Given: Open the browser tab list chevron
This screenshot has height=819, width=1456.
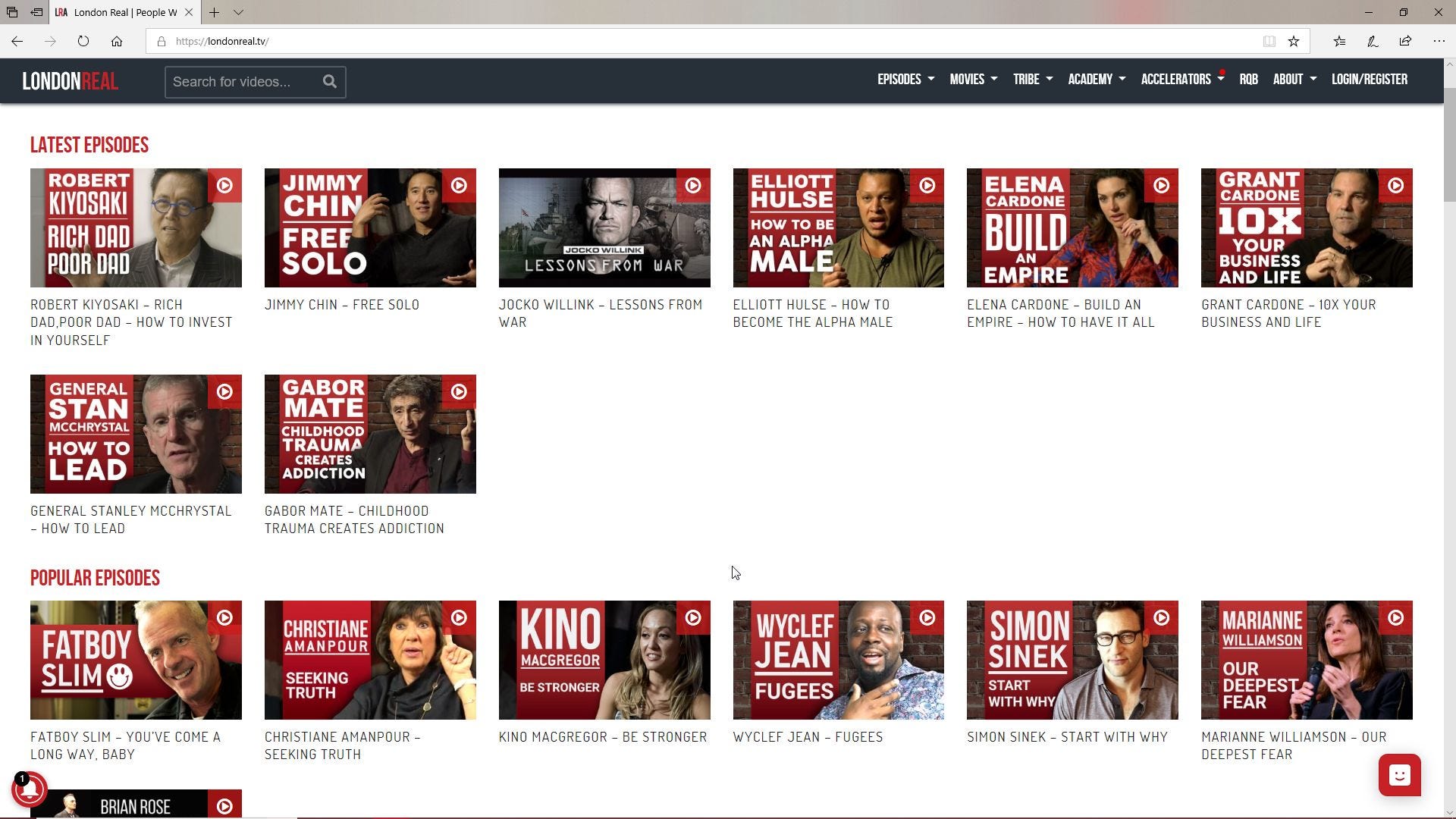Looking at the screenshot, I should pos(238,12).
